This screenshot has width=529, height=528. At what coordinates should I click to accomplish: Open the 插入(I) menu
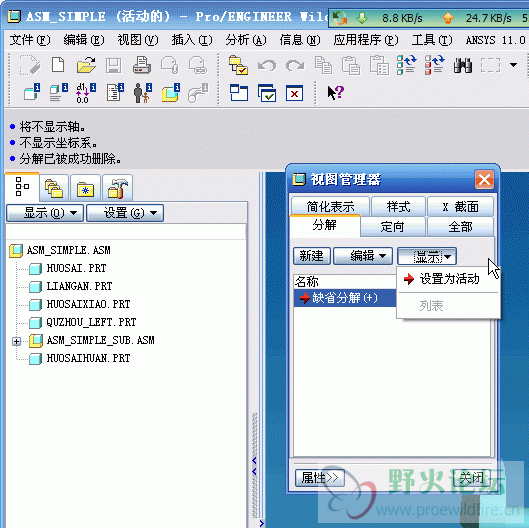[x=192, y=40]
